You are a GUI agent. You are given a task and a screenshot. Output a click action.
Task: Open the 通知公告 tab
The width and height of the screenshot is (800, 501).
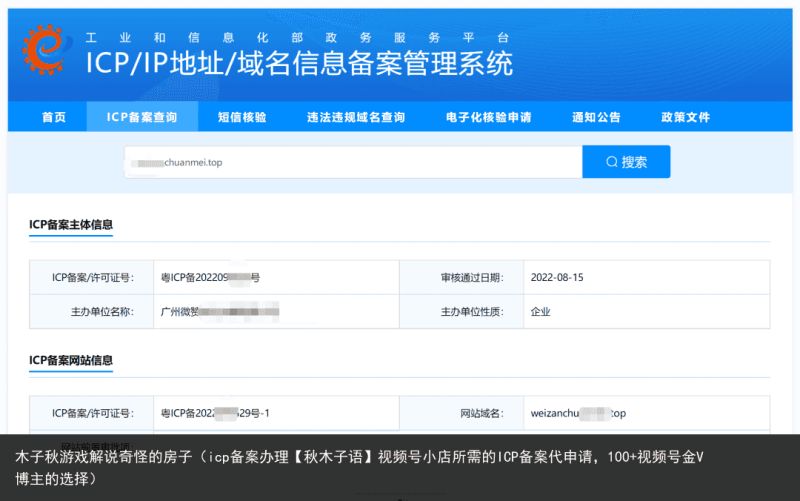(596, 117)
